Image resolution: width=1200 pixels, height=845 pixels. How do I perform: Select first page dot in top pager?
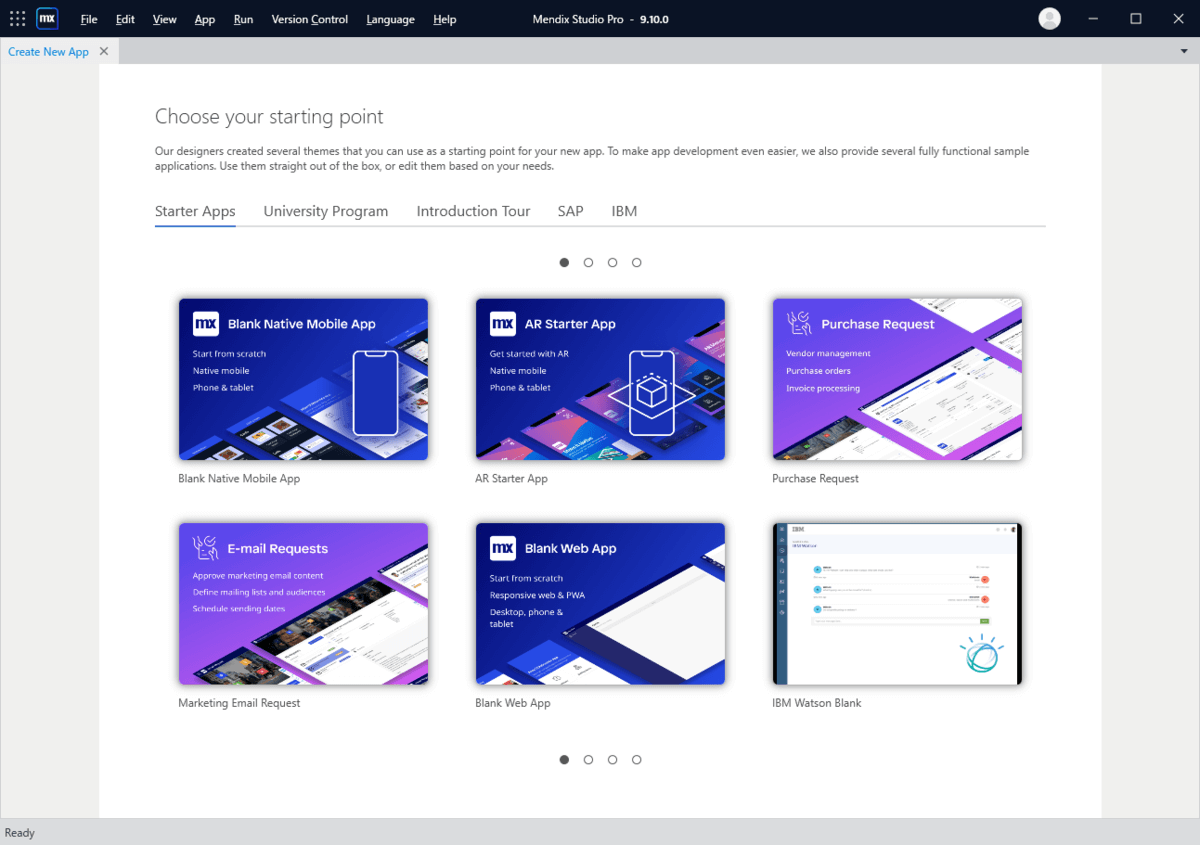[564, 262]
